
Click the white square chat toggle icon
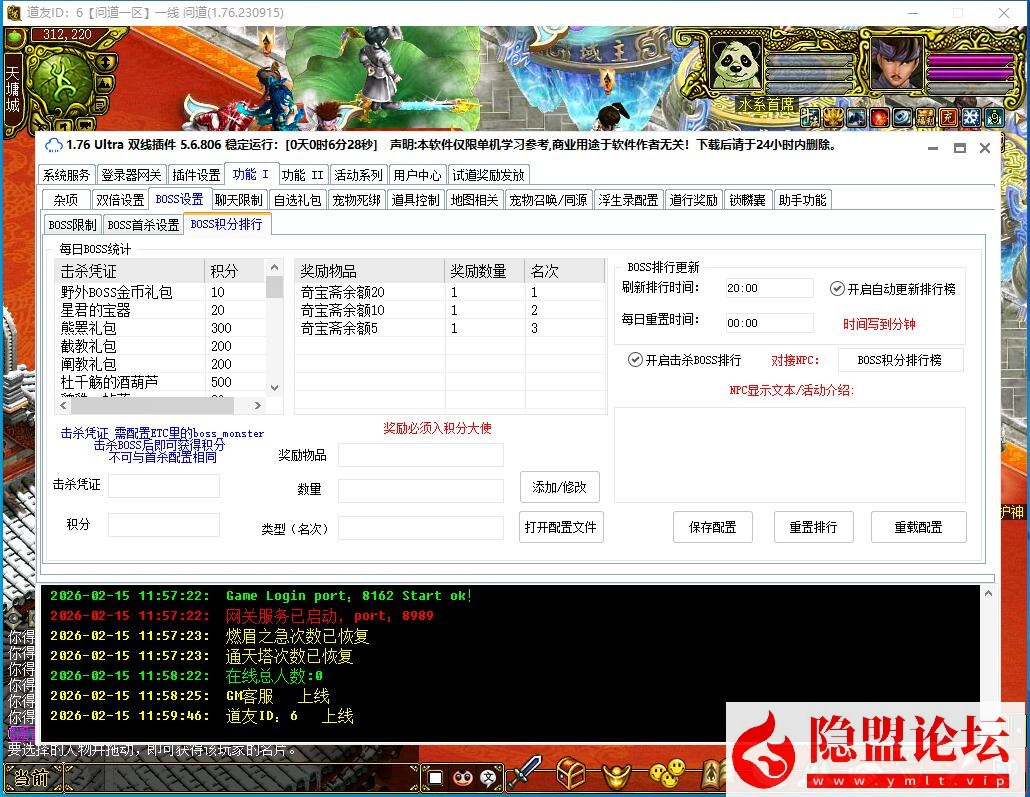click(x=435, y=777)
